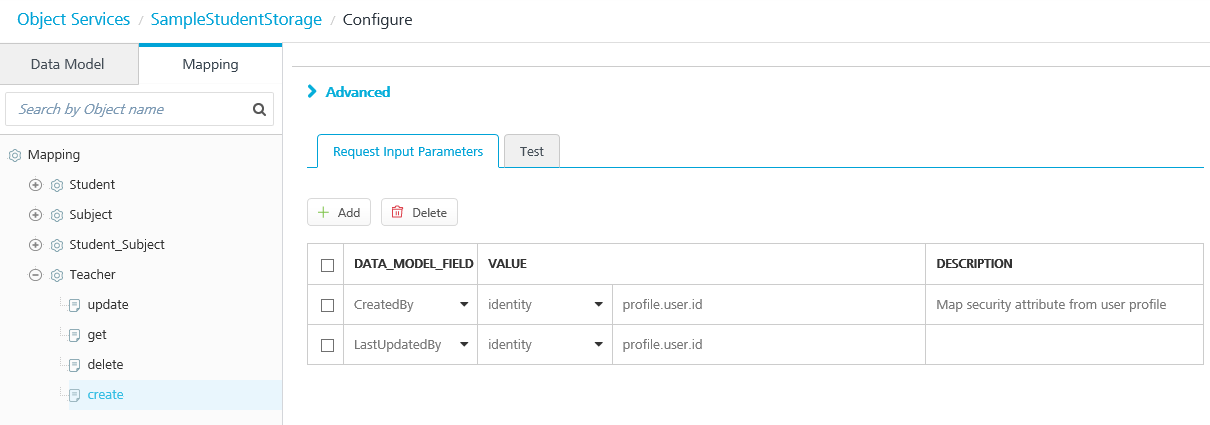Check the LastUpdatedBy row checkbox
Image resolution: width=1210 pixels, height=425 pixels.
coord(327,345)
